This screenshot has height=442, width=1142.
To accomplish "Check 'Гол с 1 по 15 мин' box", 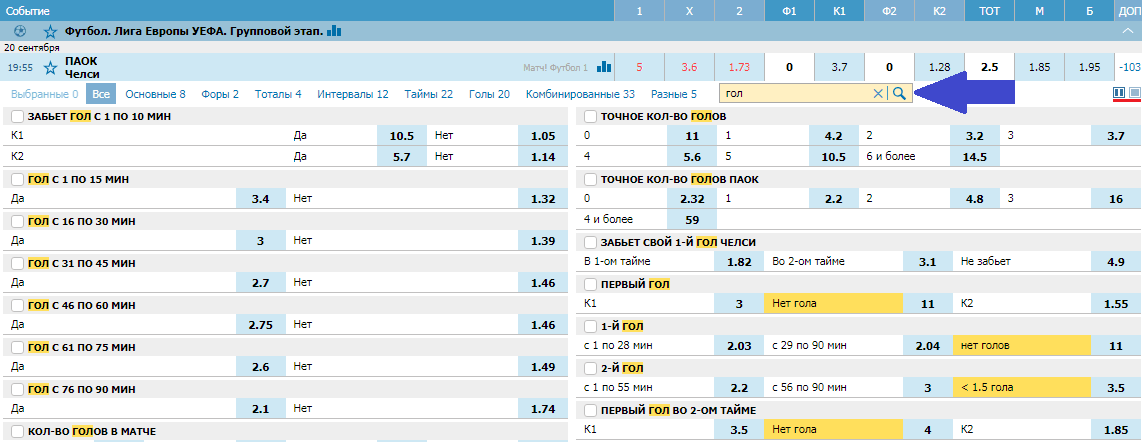I will click(x=17, y=179).
